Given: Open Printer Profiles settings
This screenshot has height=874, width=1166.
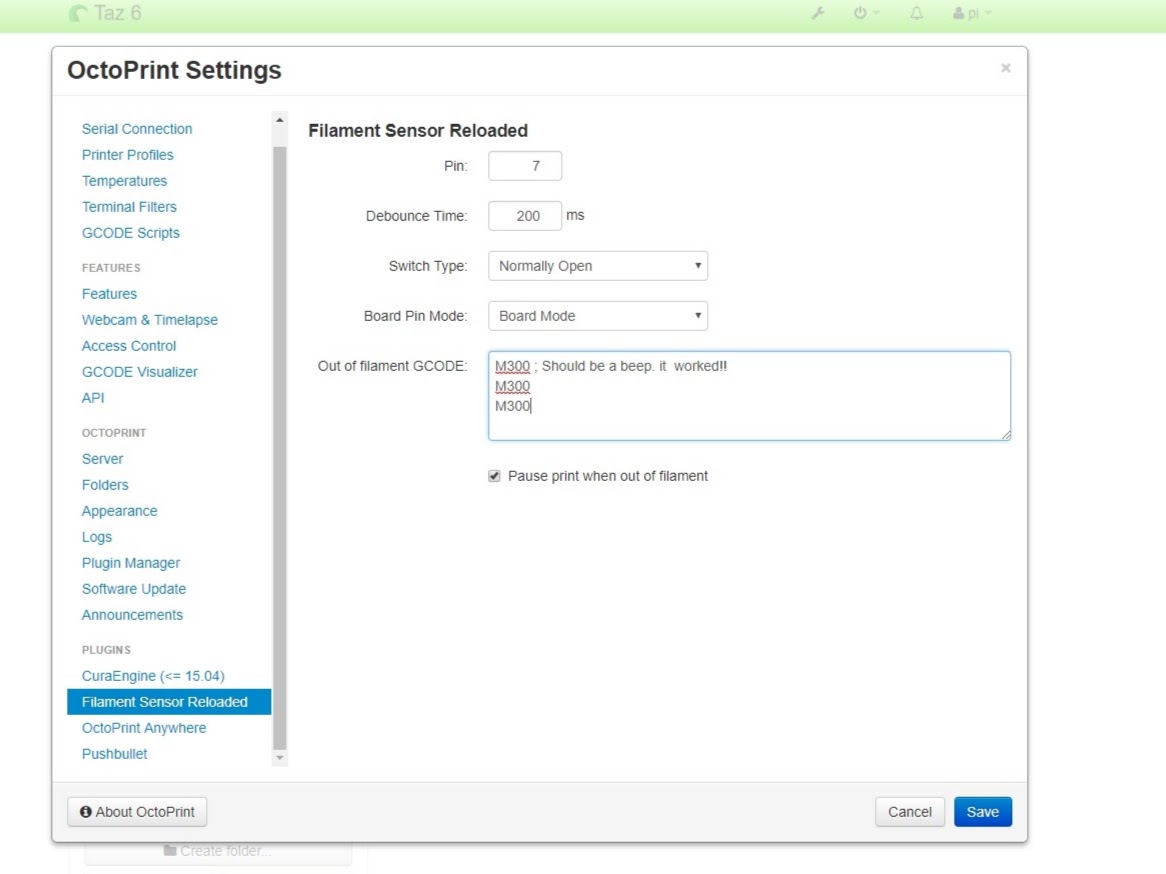Looking at the screenshot, I should click(x=127, y=155).
